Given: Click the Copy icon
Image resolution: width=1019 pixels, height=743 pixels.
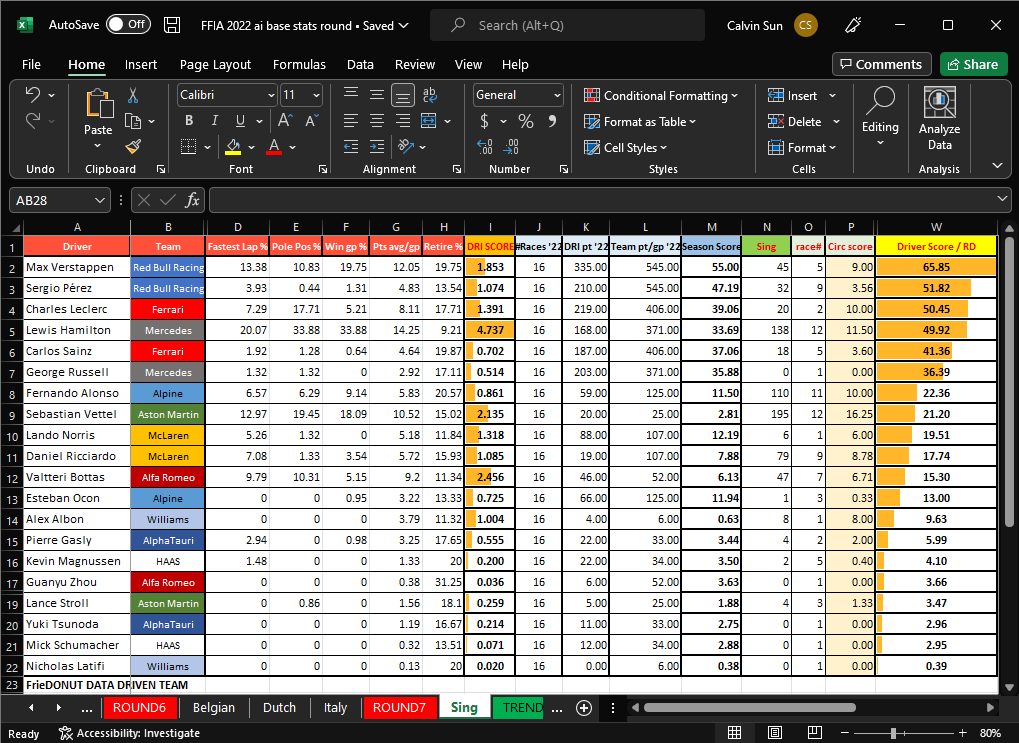Looking at the screenshot, I should click(x=133, y=122).
